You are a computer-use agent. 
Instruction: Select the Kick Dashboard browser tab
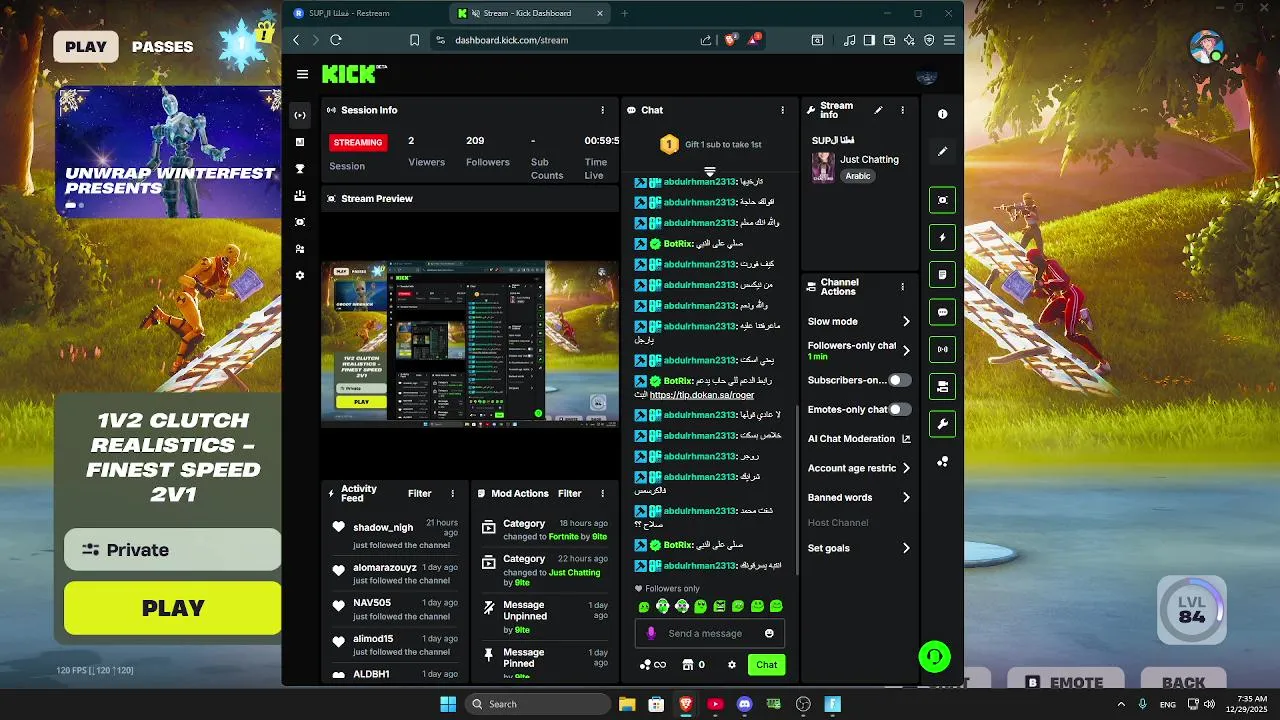[x=526, y=13]
